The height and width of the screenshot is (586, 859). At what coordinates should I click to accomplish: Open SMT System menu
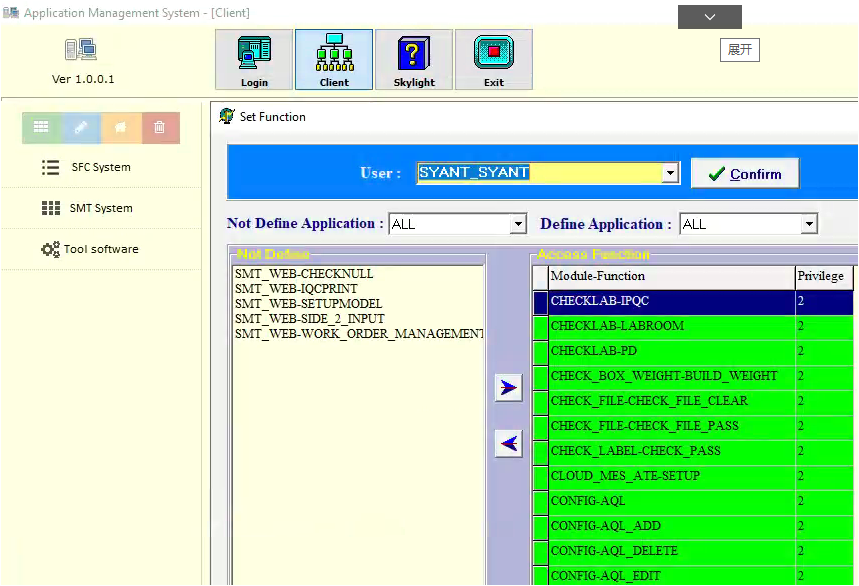point(100,208)
